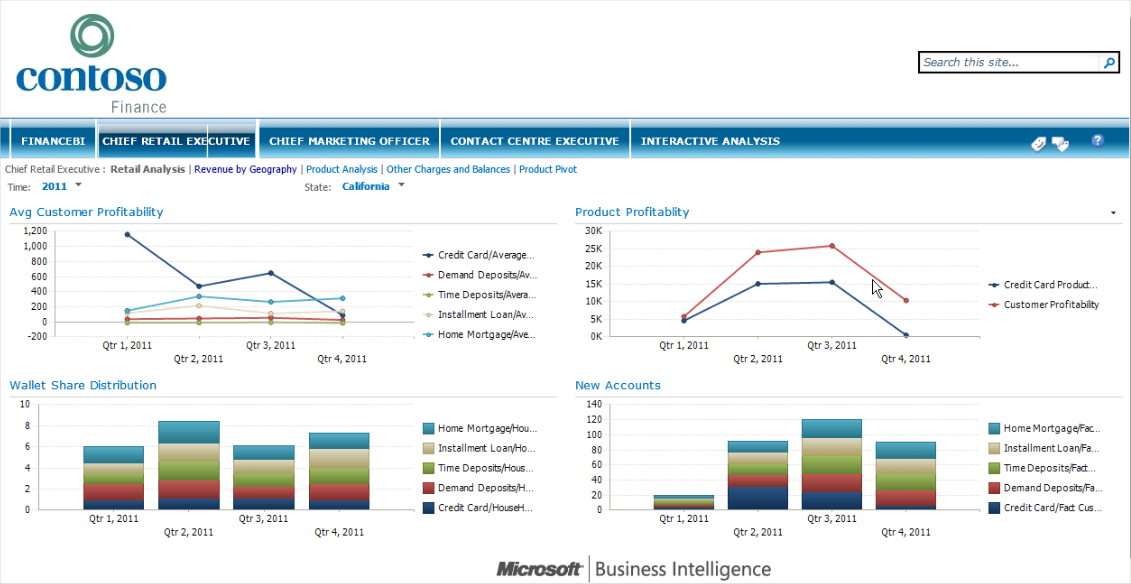The height and width of the screenshot is (584, 1131).
Task: Open the Product Pivot link
Action: [547, 170]
